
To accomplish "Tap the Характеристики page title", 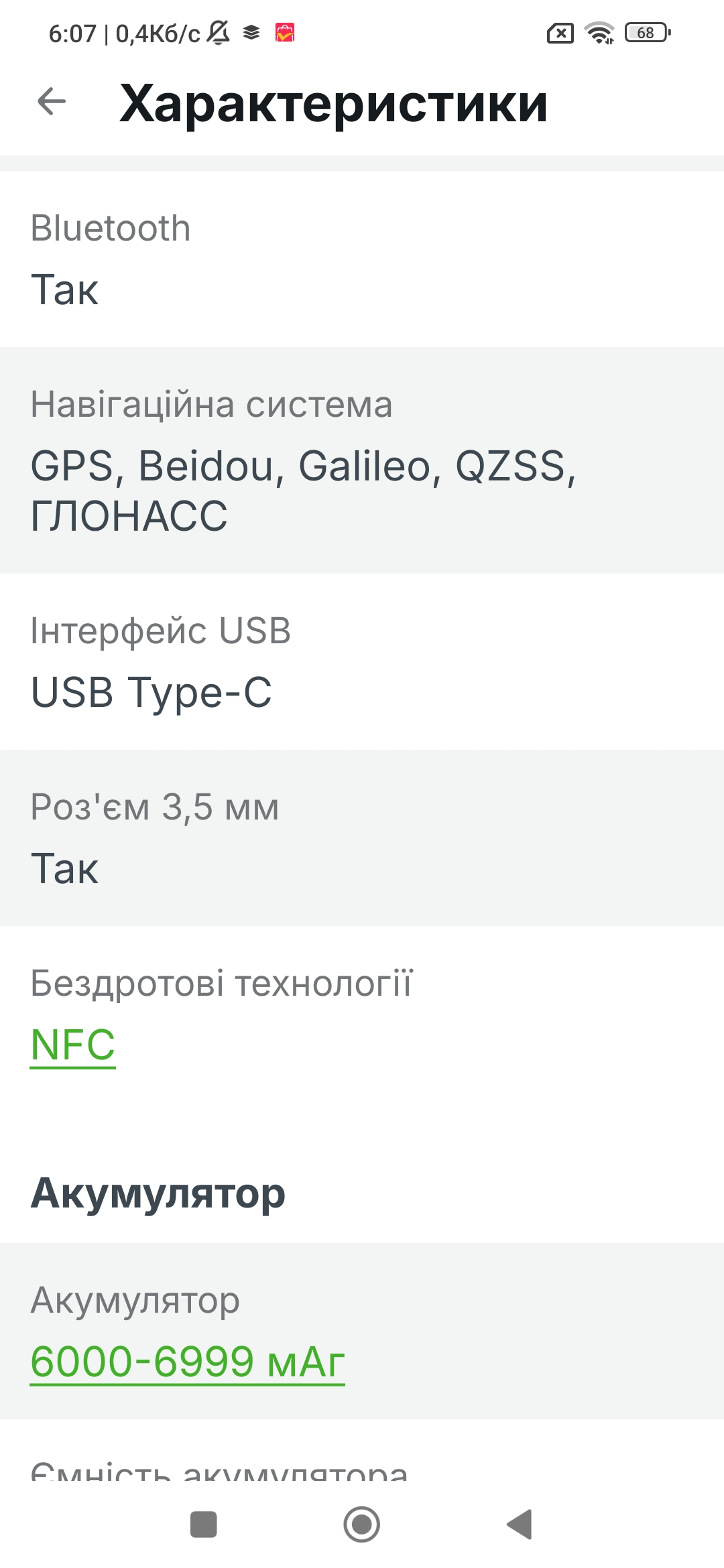I will [333, 103].
